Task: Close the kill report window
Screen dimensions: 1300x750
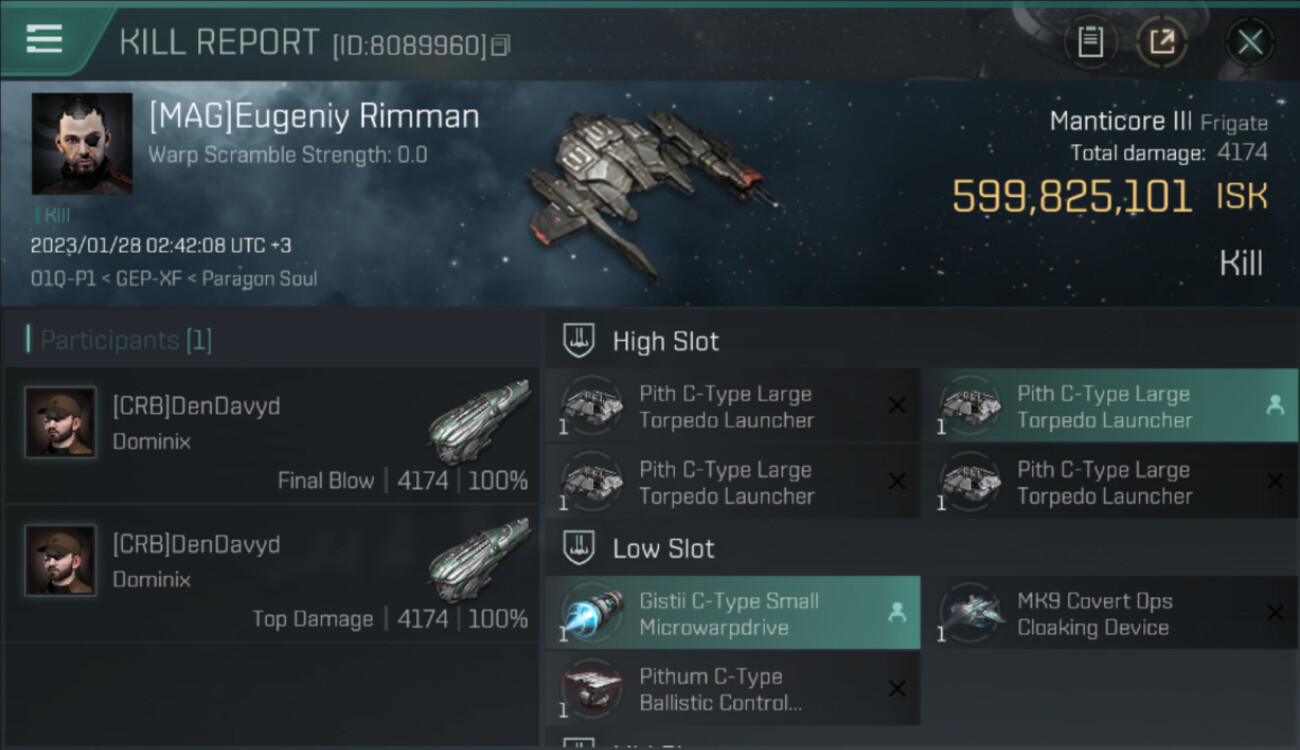Action: (1250, 42)
